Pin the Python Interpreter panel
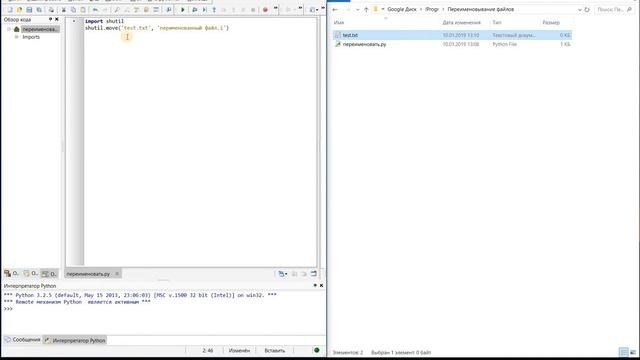The height and width of the screenshot is (360, 640). pos(315,285)
